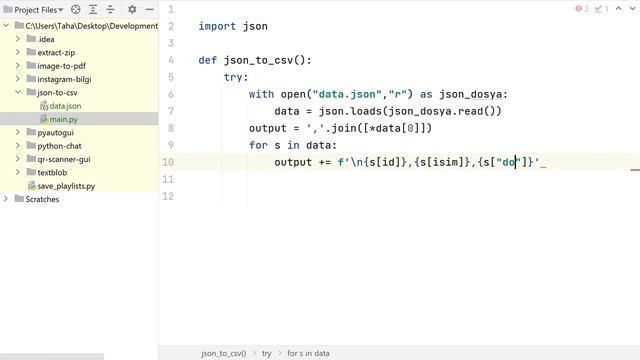Image resolution: width=640 pixels, height=360 pixels.
Task: Expand the python-chat folder
Action: tap(18, 145)
